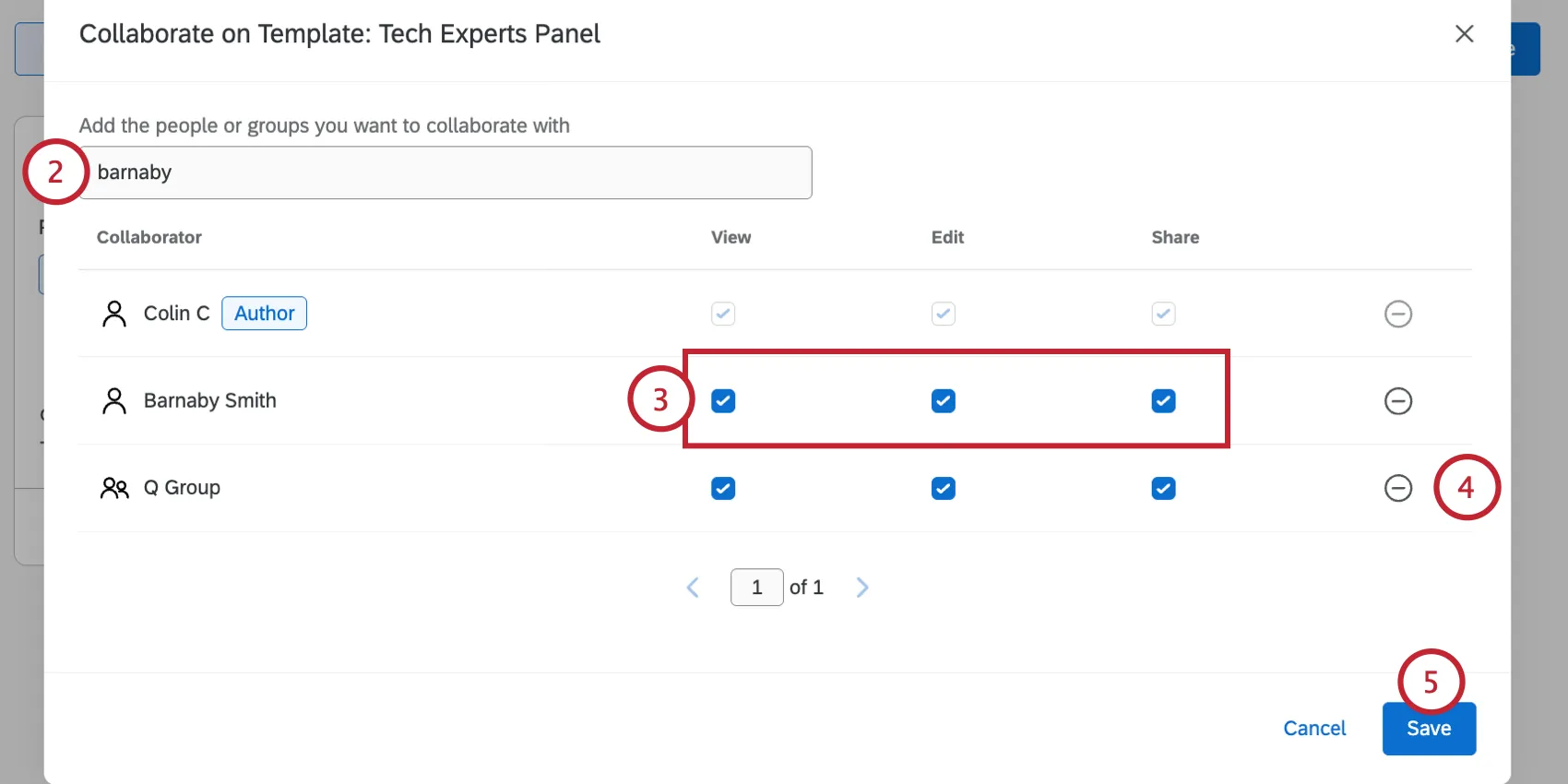The height and width of the screenshot is (784, 1568).
Task: Uncheck View permission for Barnaby Smith
Action: [x=723, y=401]
